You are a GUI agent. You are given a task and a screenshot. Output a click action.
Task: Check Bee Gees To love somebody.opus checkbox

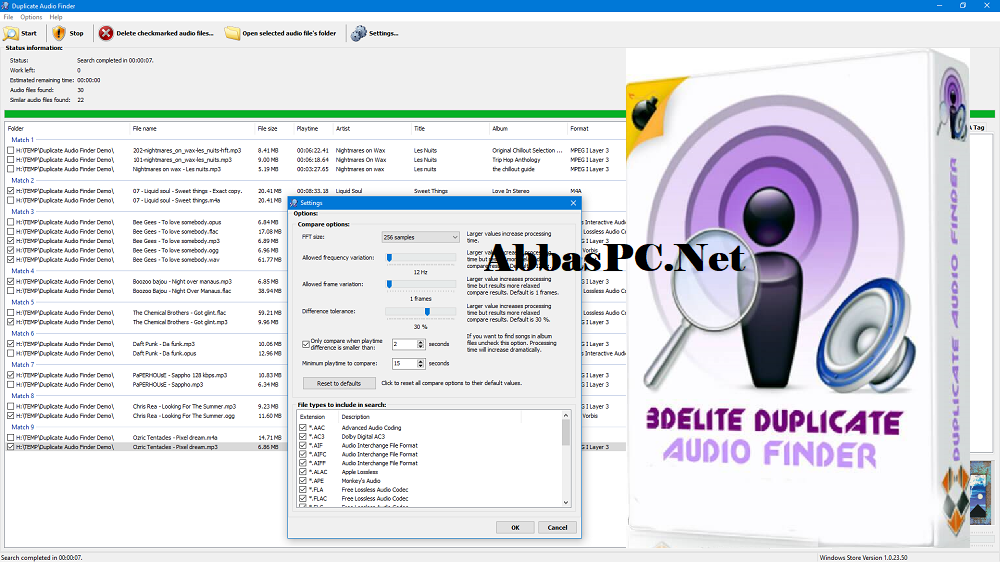(10, 222)
